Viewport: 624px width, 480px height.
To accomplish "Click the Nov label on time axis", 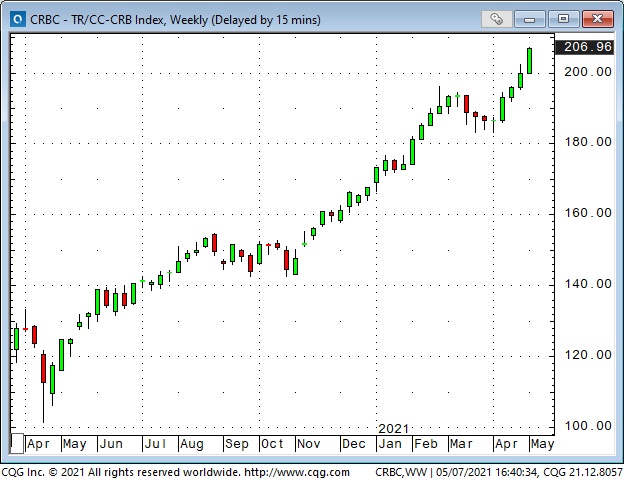I will (x=308, y=444).
